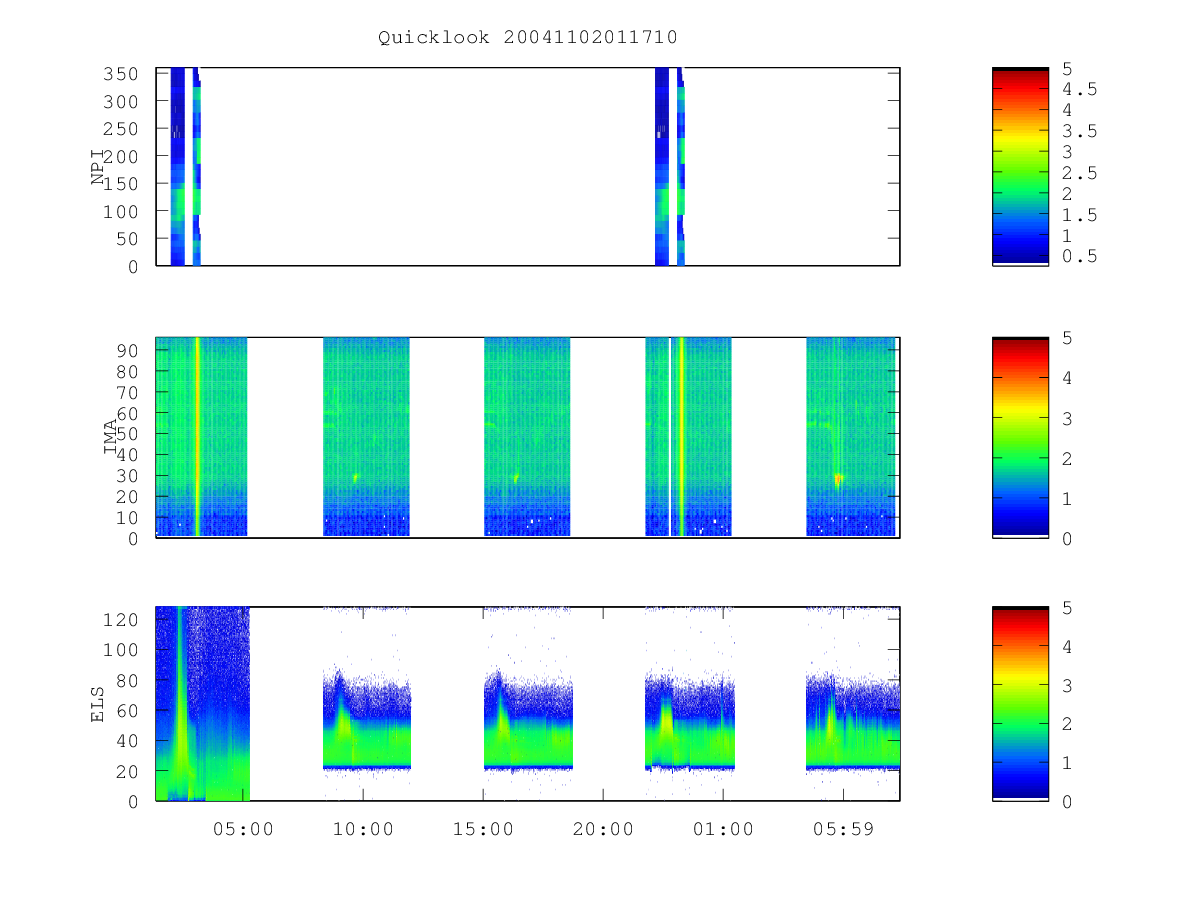This screenshot has height=900, width=1200.
Task: Click the 0.5 label on NPI colorbar
Action: [x=1079, y=257]
